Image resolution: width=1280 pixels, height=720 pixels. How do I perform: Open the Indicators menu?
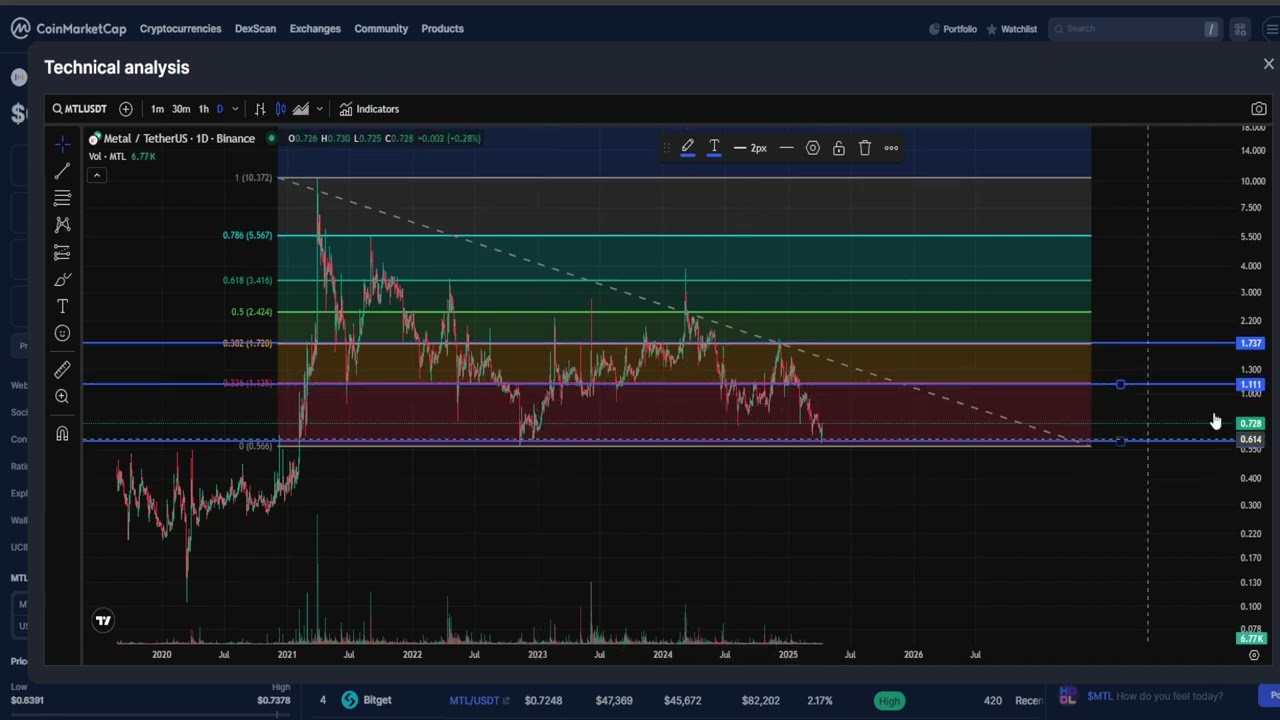(x=369, y=109)
